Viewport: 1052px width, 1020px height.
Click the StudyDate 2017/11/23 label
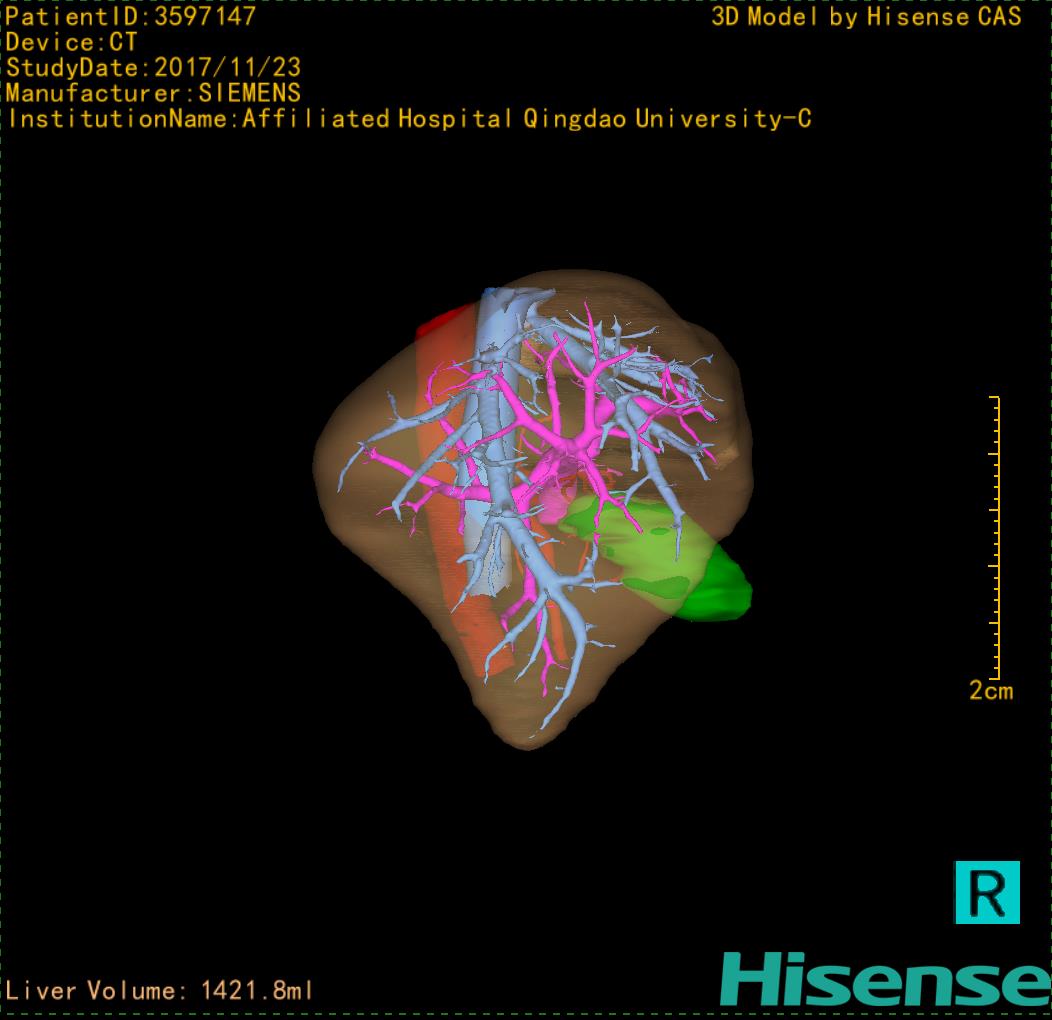click(x=153, y=68)
